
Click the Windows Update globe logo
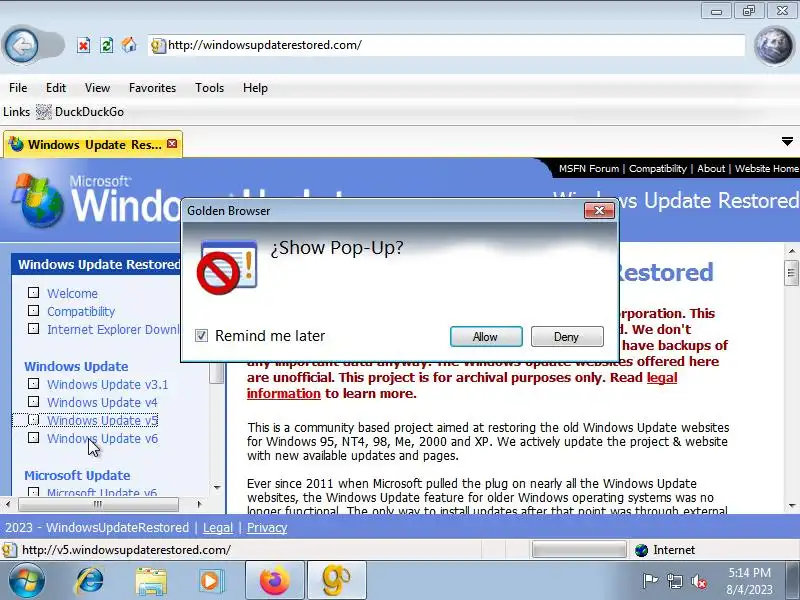pos(38,202)
